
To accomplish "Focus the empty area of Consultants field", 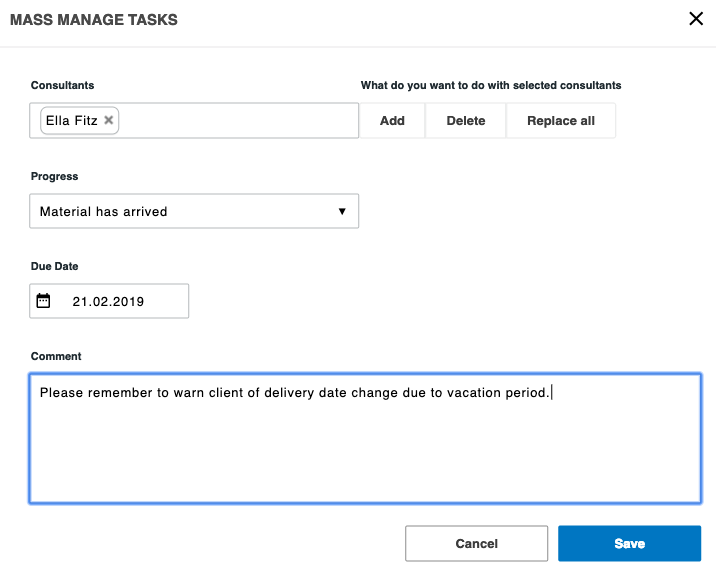I will 238,121.
